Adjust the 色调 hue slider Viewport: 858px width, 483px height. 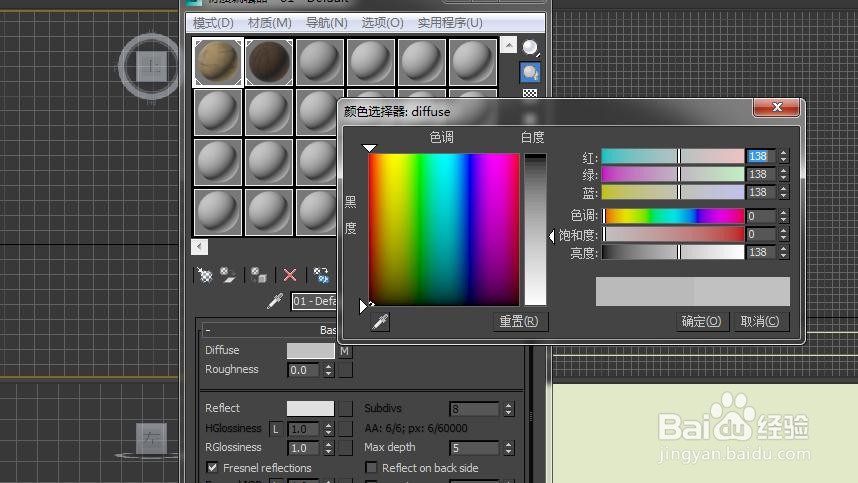click(x=673, y=216)
